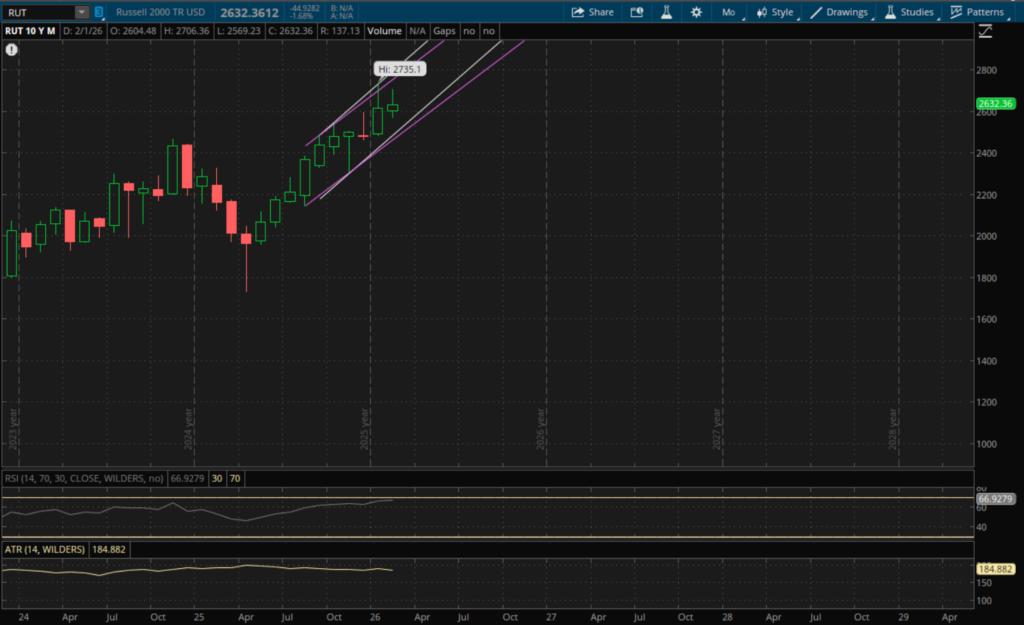Click the green 2632.36 price marker
This screenshot has width=1024, height=625.
coord(994,104)
